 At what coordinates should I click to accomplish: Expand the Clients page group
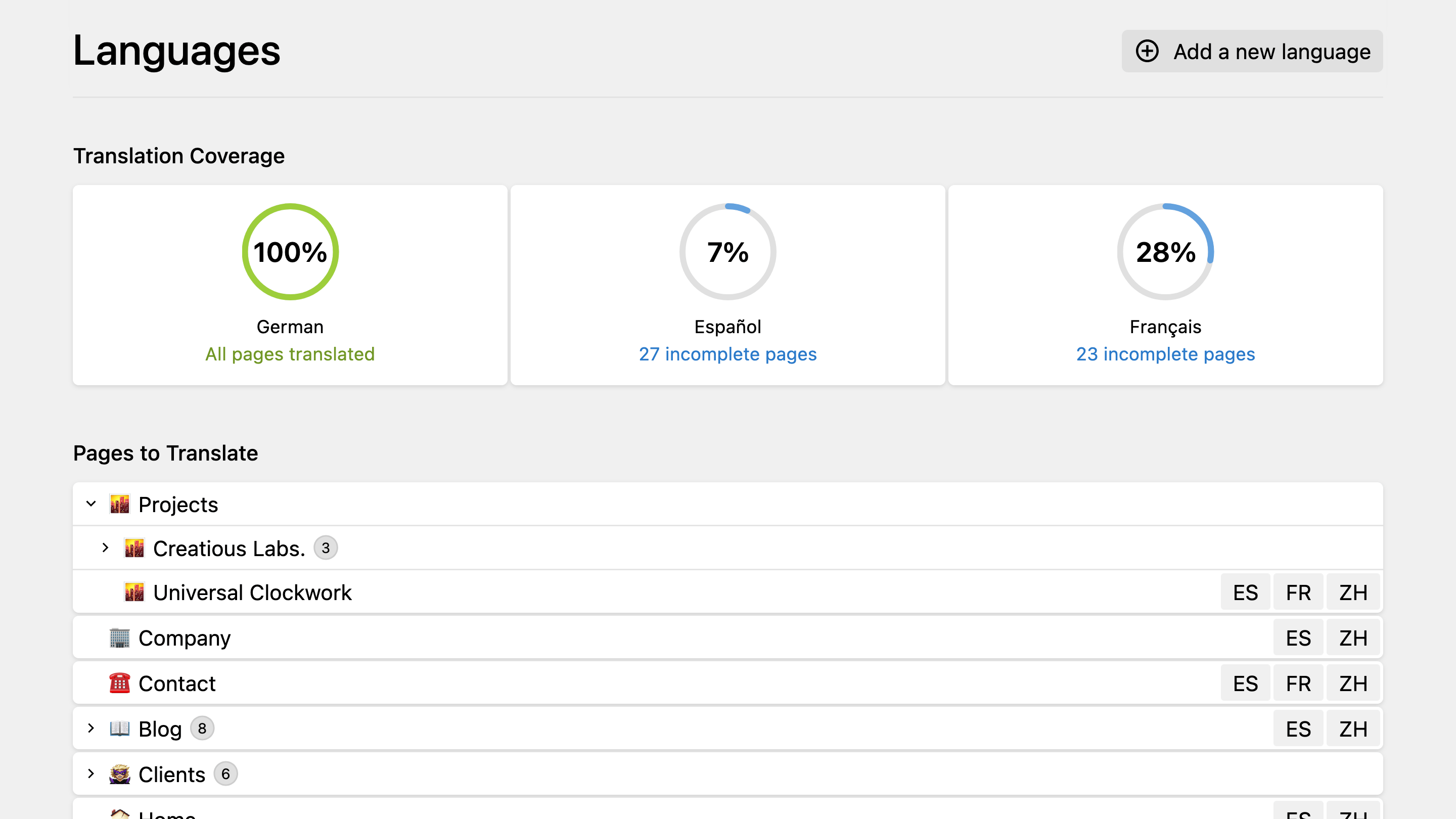91,775
